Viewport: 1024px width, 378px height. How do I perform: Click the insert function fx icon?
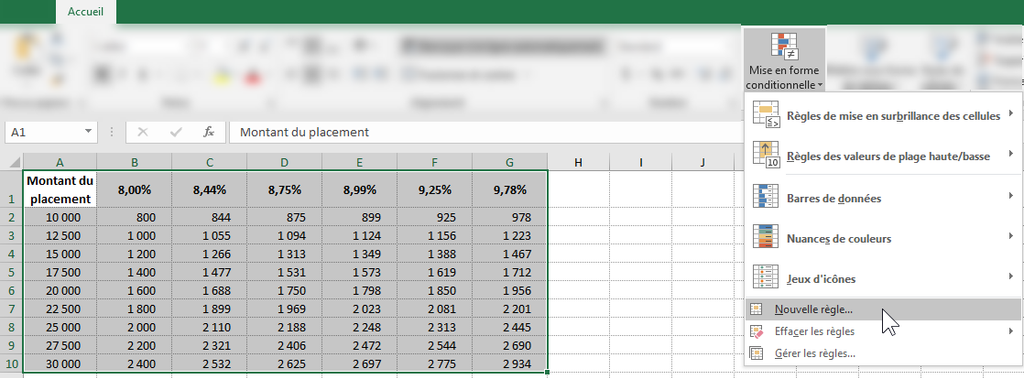pyautogui.click(x=208, y=132)
